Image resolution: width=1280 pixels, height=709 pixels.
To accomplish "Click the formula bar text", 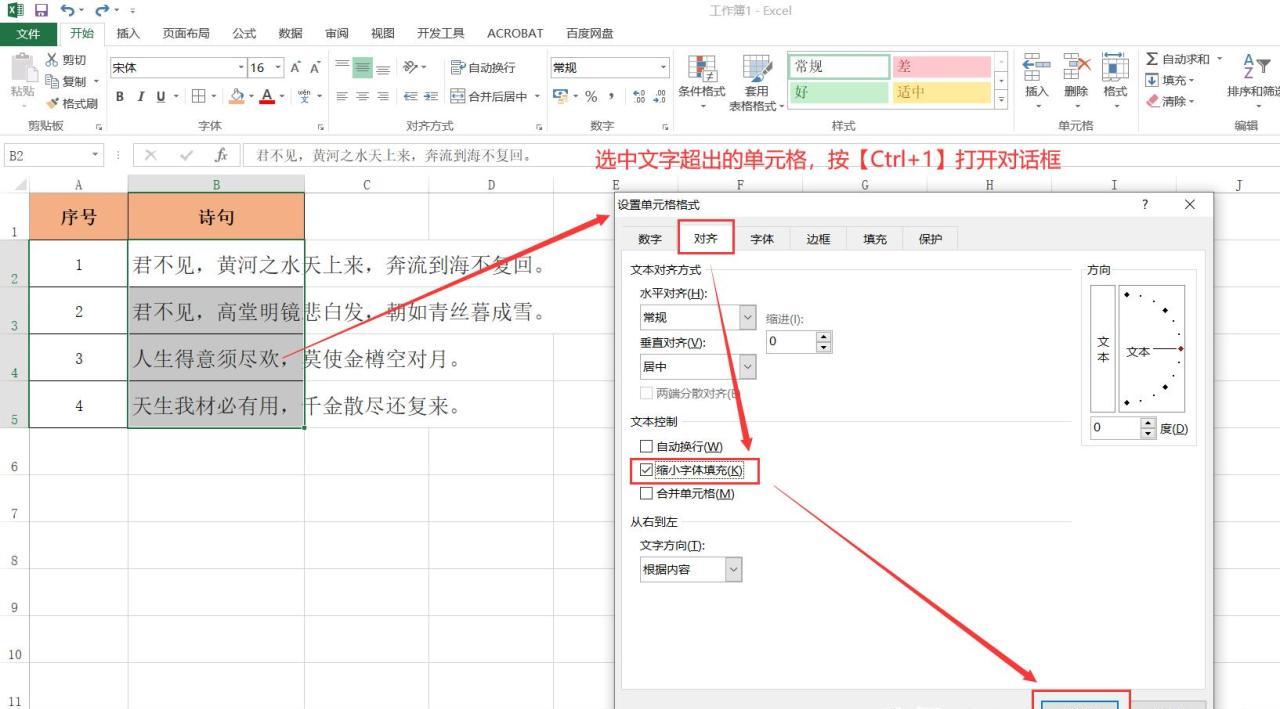I will pyautogui.click(x=394, y=155).
